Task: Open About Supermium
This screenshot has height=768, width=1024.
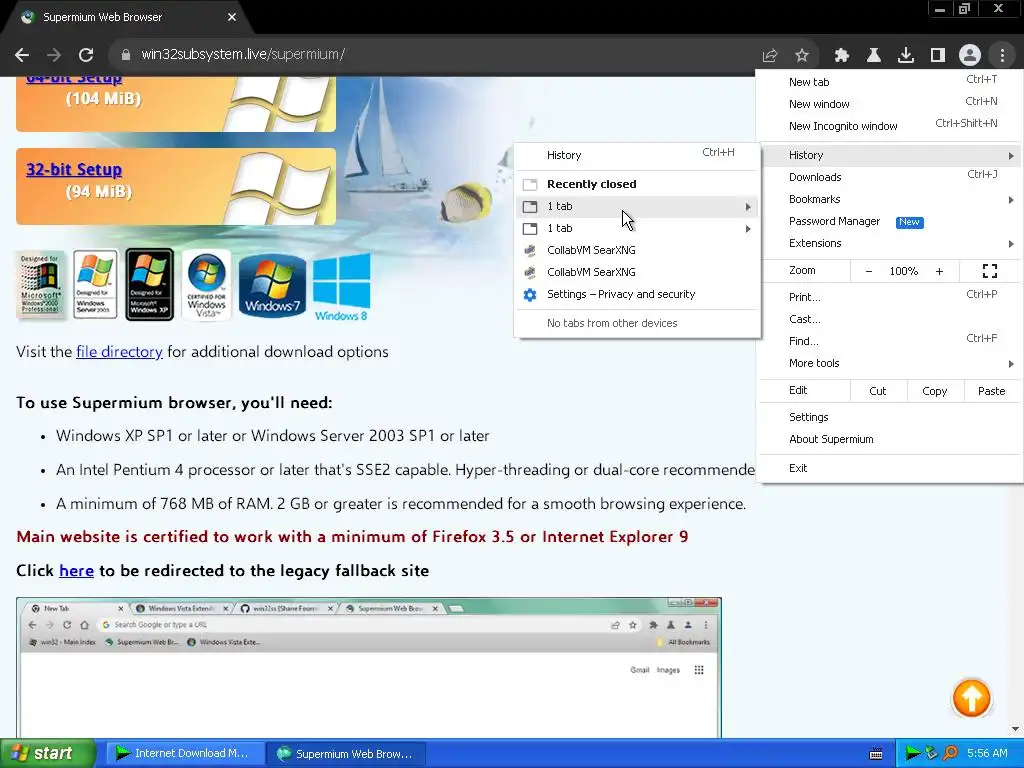Action: point(890,440)
